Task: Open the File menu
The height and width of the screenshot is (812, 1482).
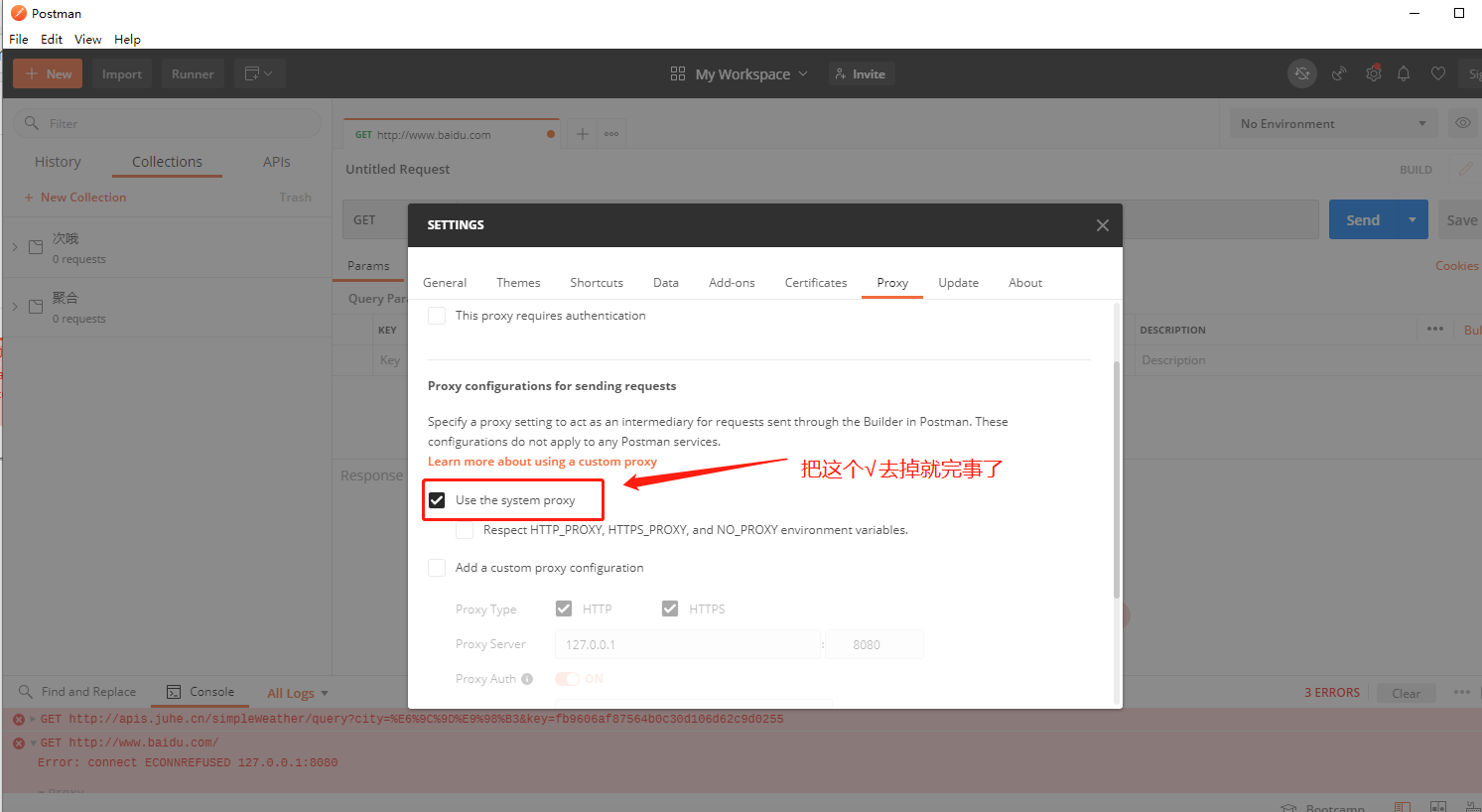Action: [19, 39]
